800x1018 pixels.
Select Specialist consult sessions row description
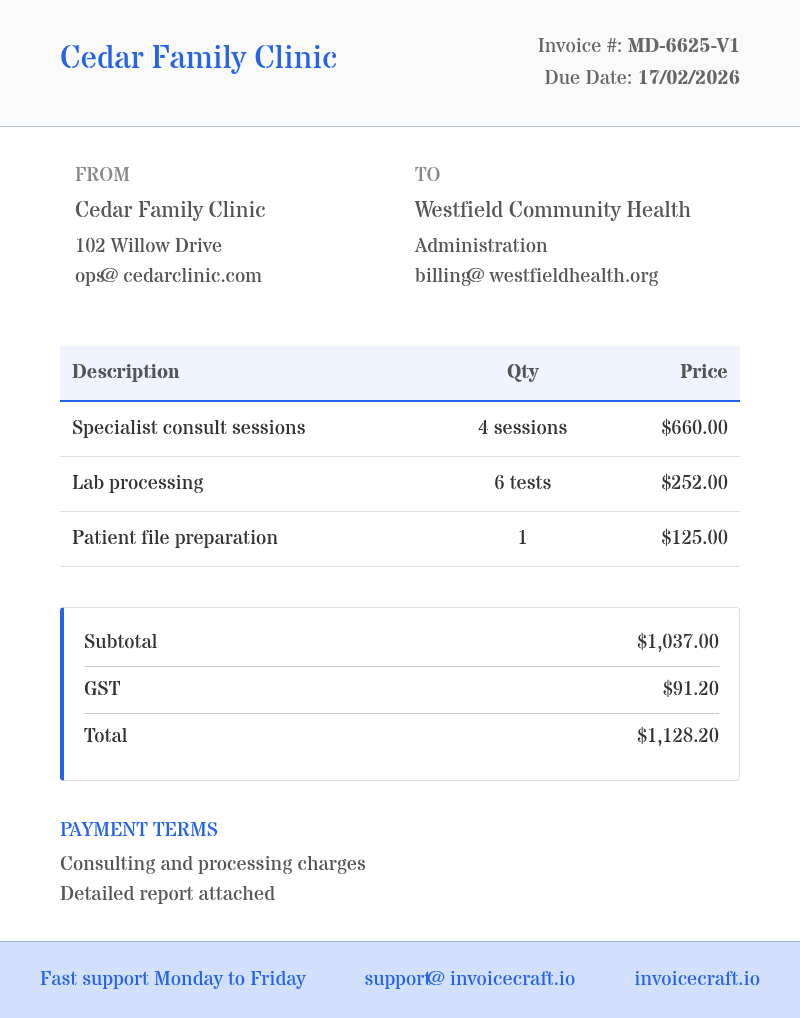(x=188, y=428)
